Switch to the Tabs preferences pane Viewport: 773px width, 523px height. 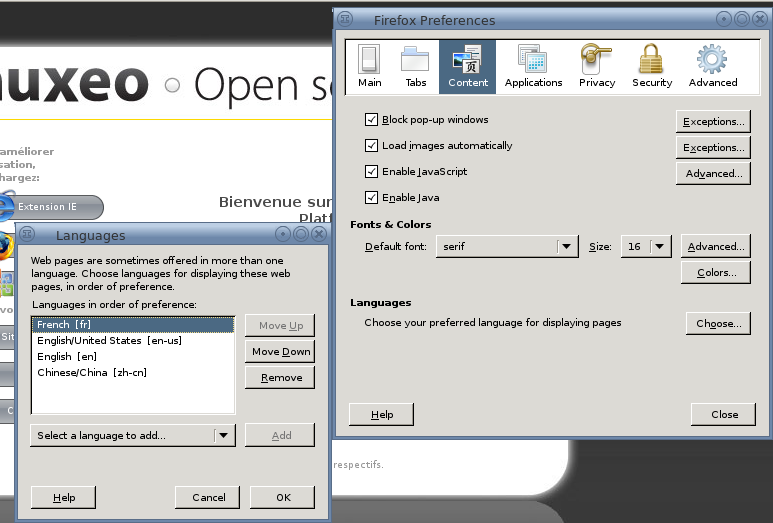(416, 67)
